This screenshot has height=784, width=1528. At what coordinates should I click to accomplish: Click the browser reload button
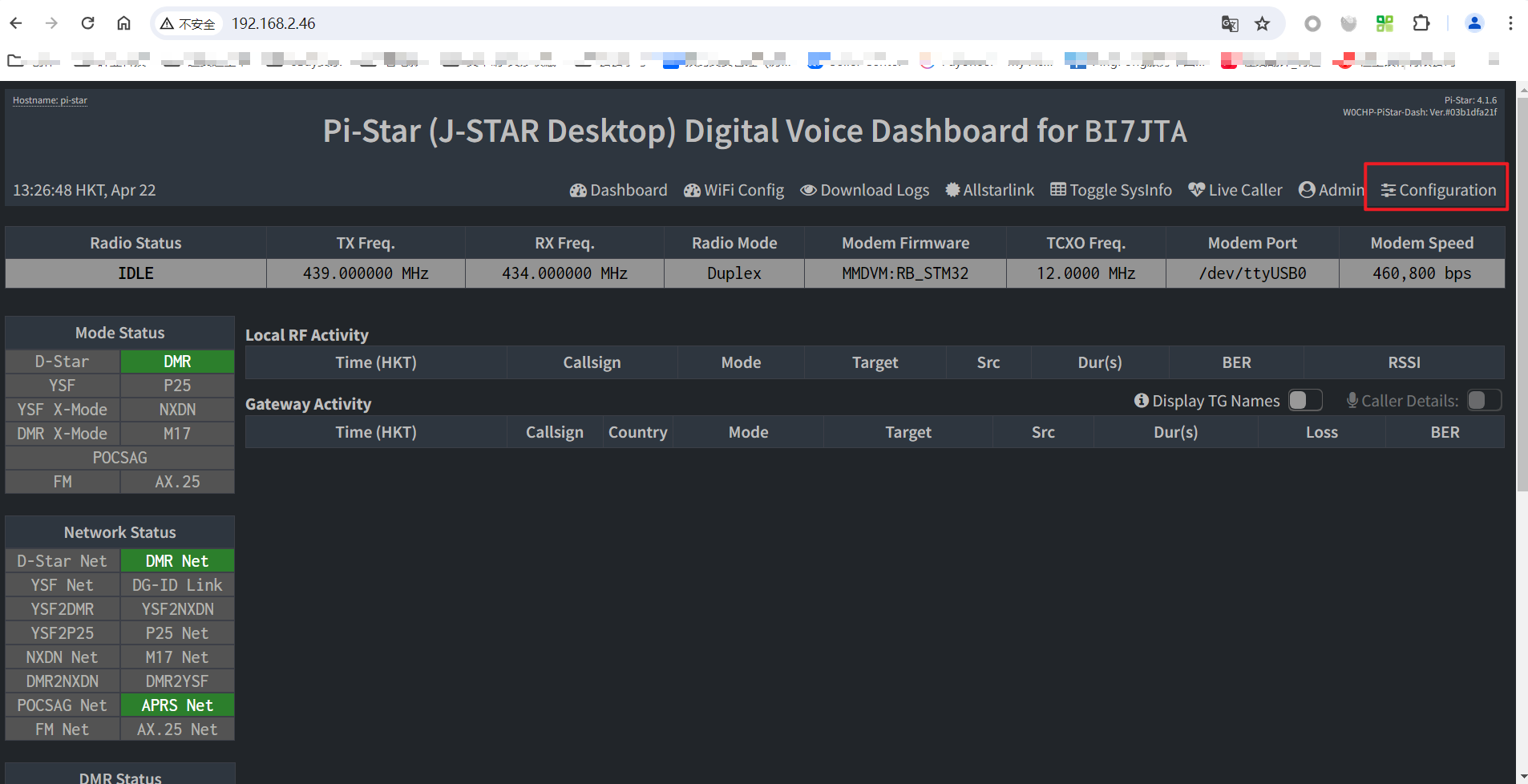pos(87,23)
